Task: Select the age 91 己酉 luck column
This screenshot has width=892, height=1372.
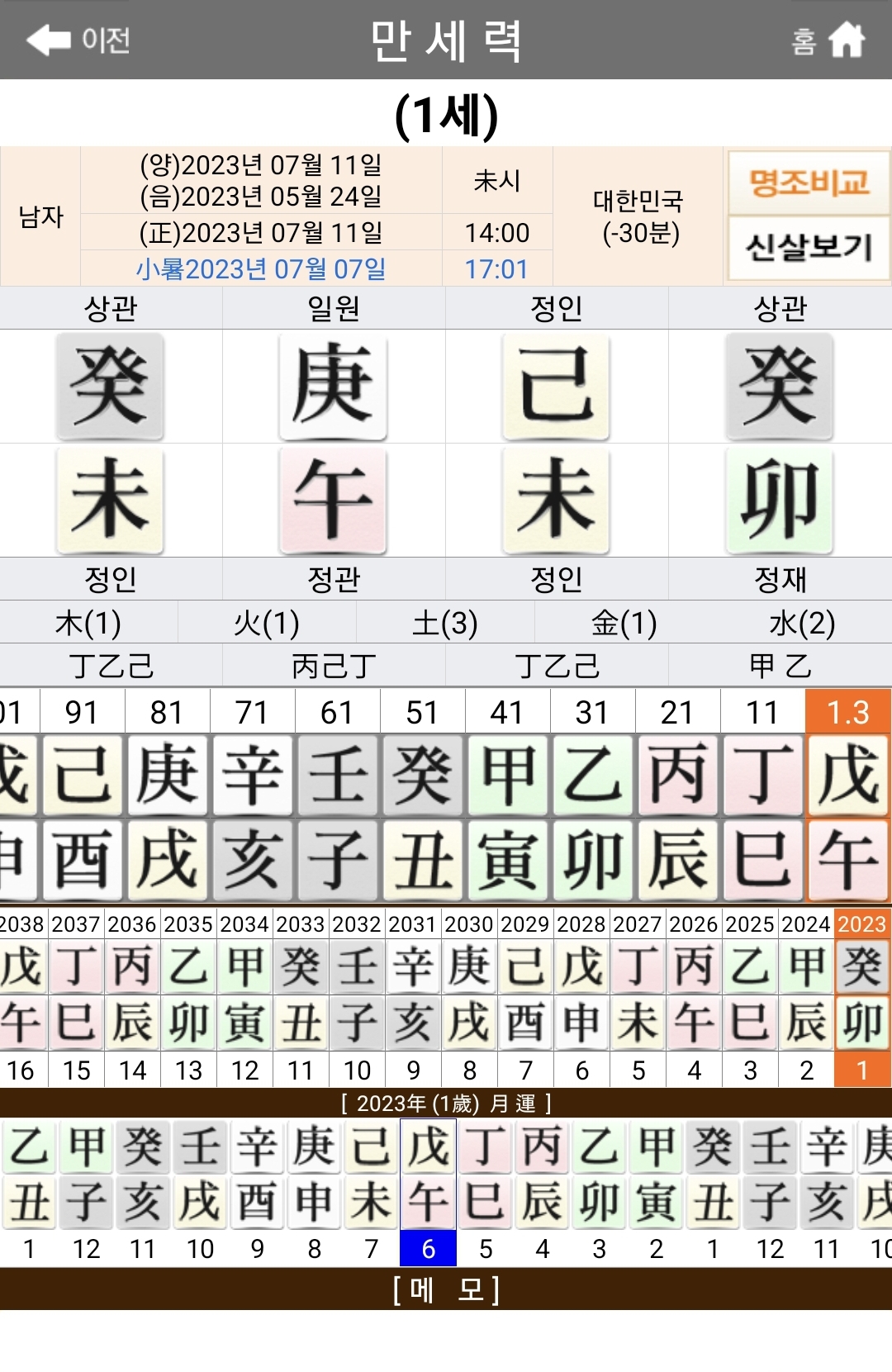Action: [82, 795]
